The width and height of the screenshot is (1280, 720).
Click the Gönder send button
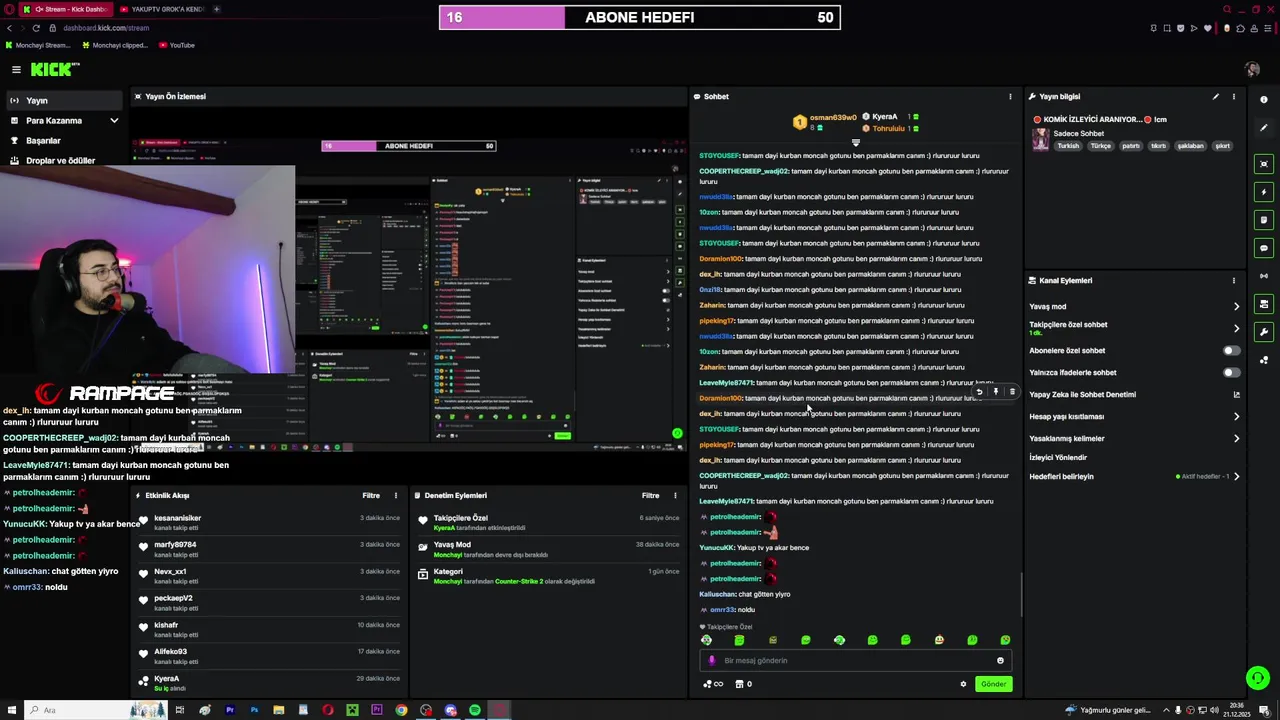[993, 684]
